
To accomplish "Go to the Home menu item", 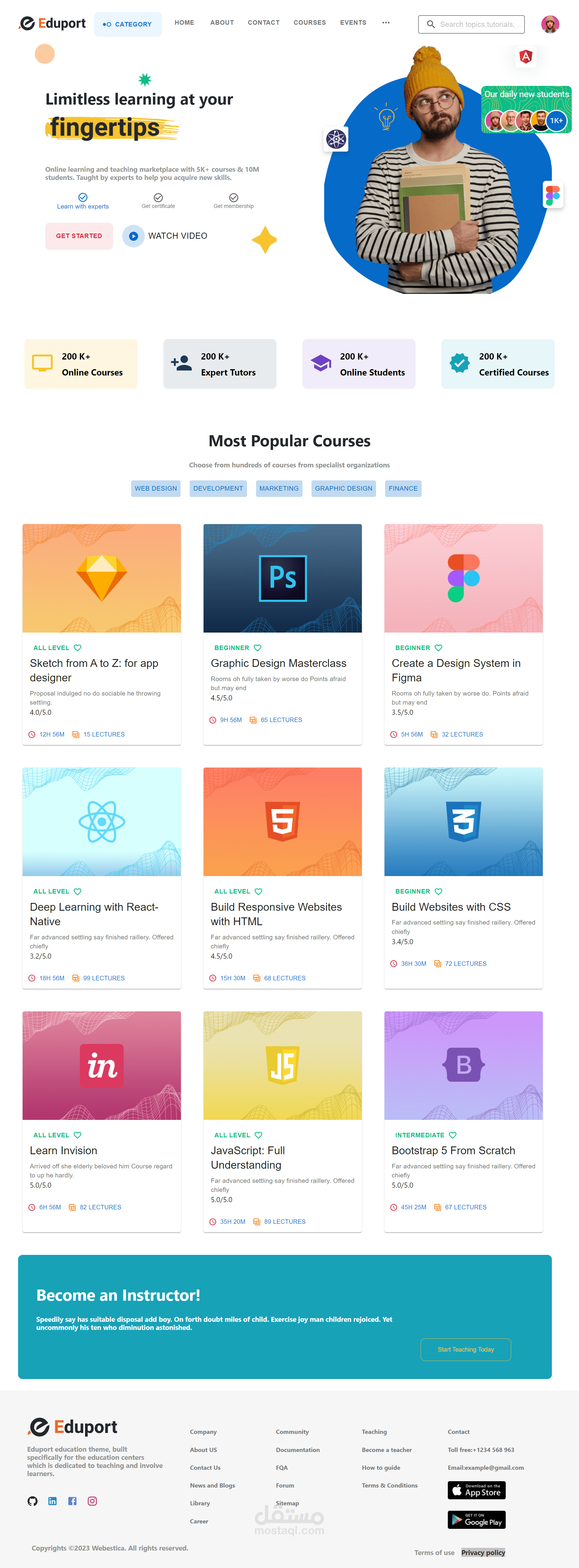I will (x=185, y=23).
